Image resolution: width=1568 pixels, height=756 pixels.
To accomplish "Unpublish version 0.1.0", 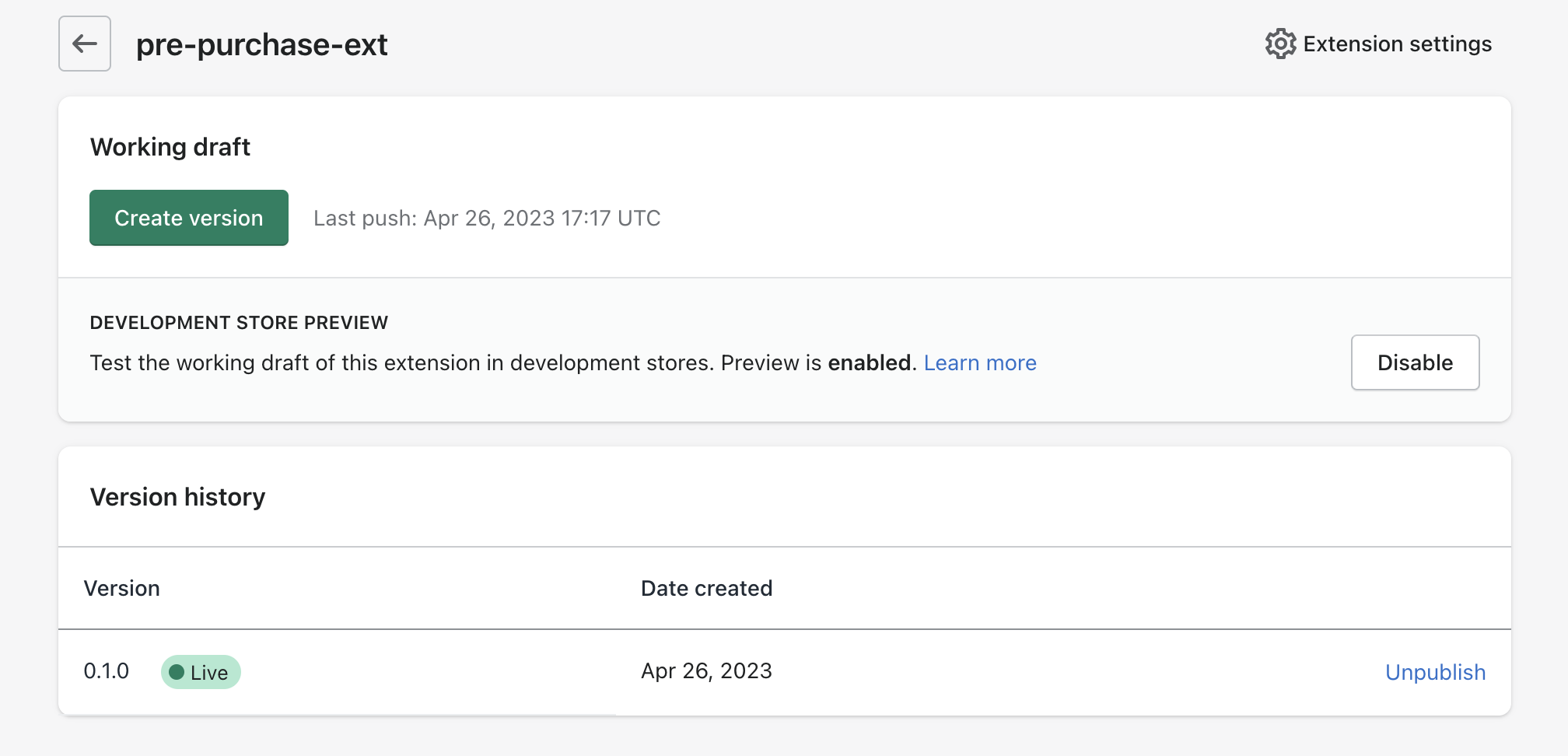I will point(1435,672).
